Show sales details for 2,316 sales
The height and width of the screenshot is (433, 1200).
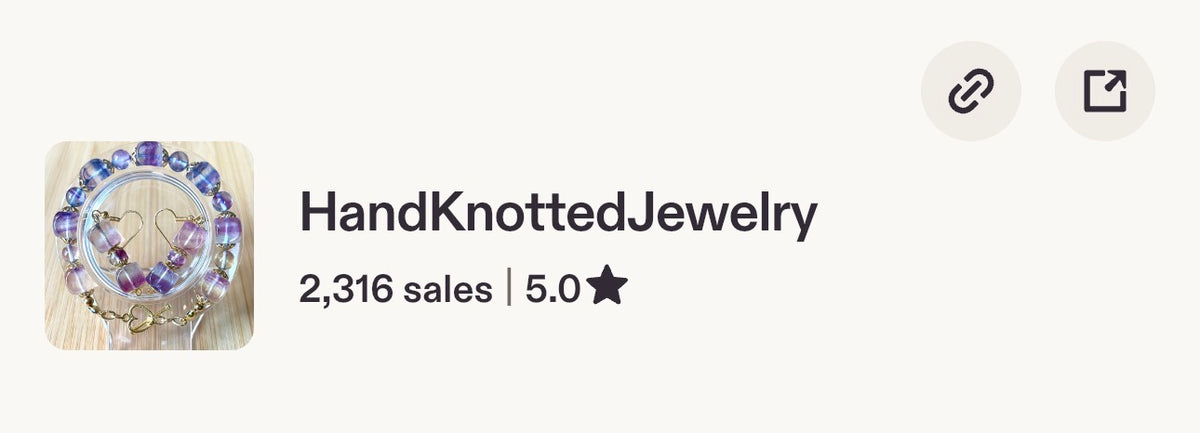[396, 290]
